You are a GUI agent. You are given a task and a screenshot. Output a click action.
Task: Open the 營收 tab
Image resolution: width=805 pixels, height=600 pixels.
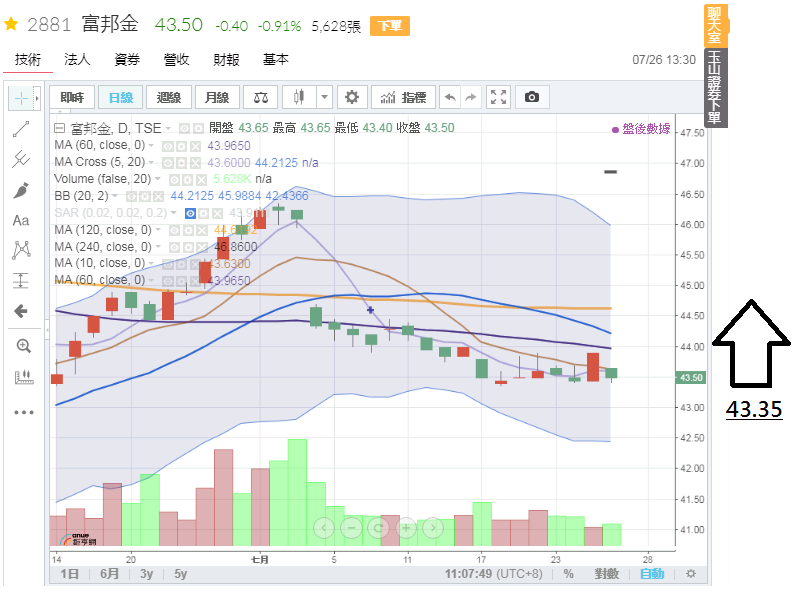click(177, 60)
